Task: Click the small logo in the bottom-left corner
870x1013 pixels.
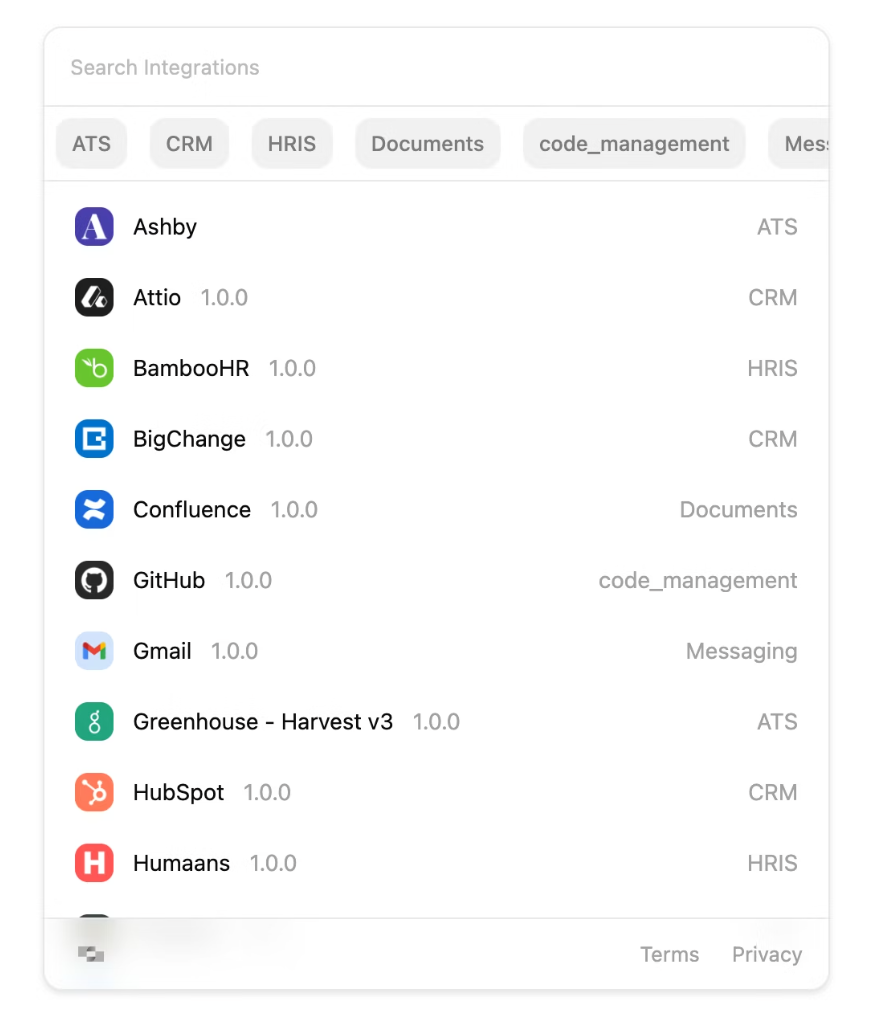Action: coord(91,954)
